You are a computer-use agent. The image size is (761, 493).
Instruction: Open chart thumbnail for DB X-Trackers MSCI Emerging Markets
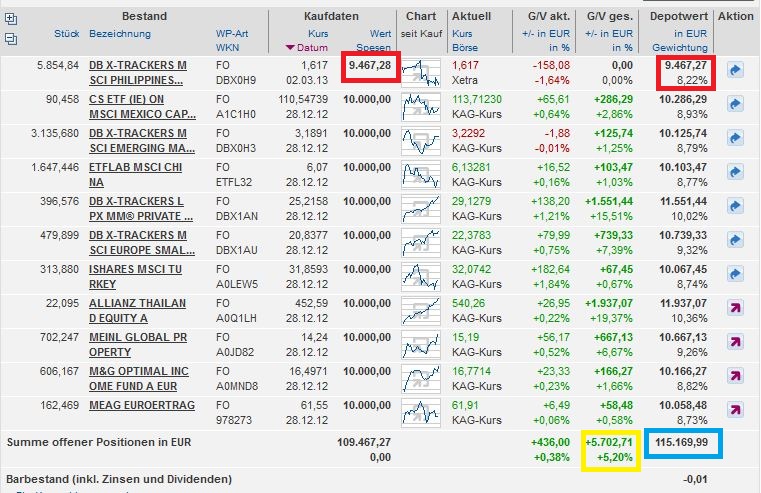point(421,141)
